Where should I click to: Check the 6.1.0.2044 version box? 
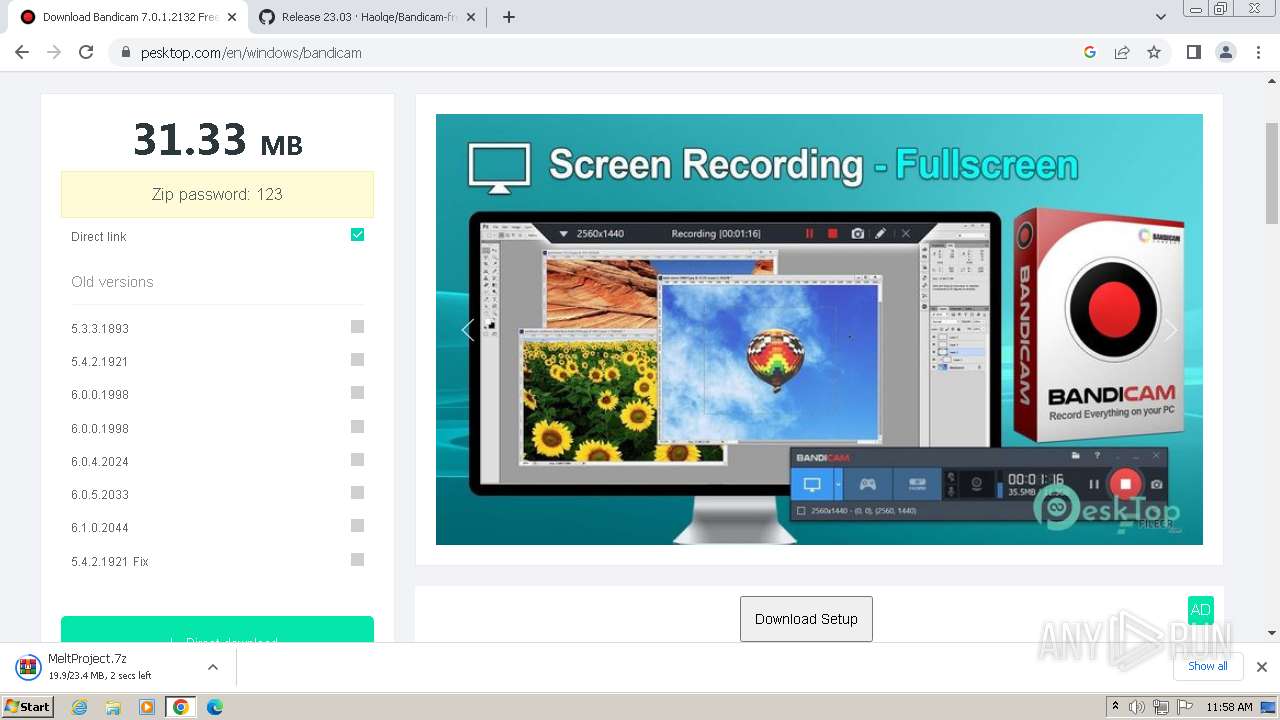click(357, 526)
